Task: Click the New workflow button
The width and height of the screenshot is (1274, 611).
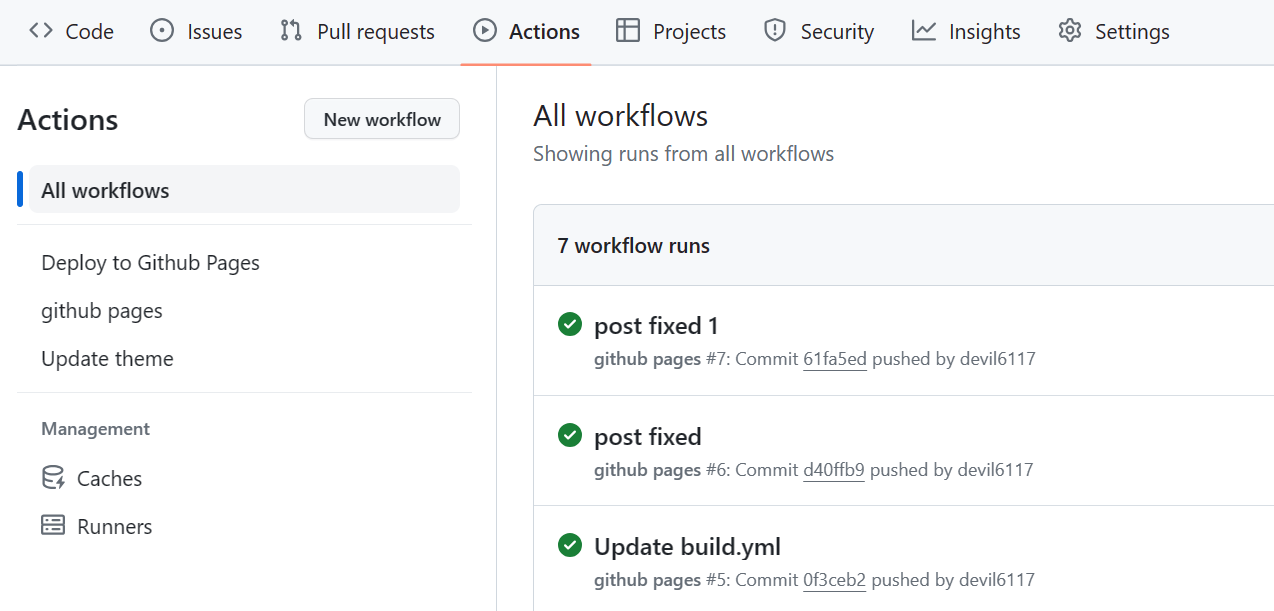Action: pos(382,119)
